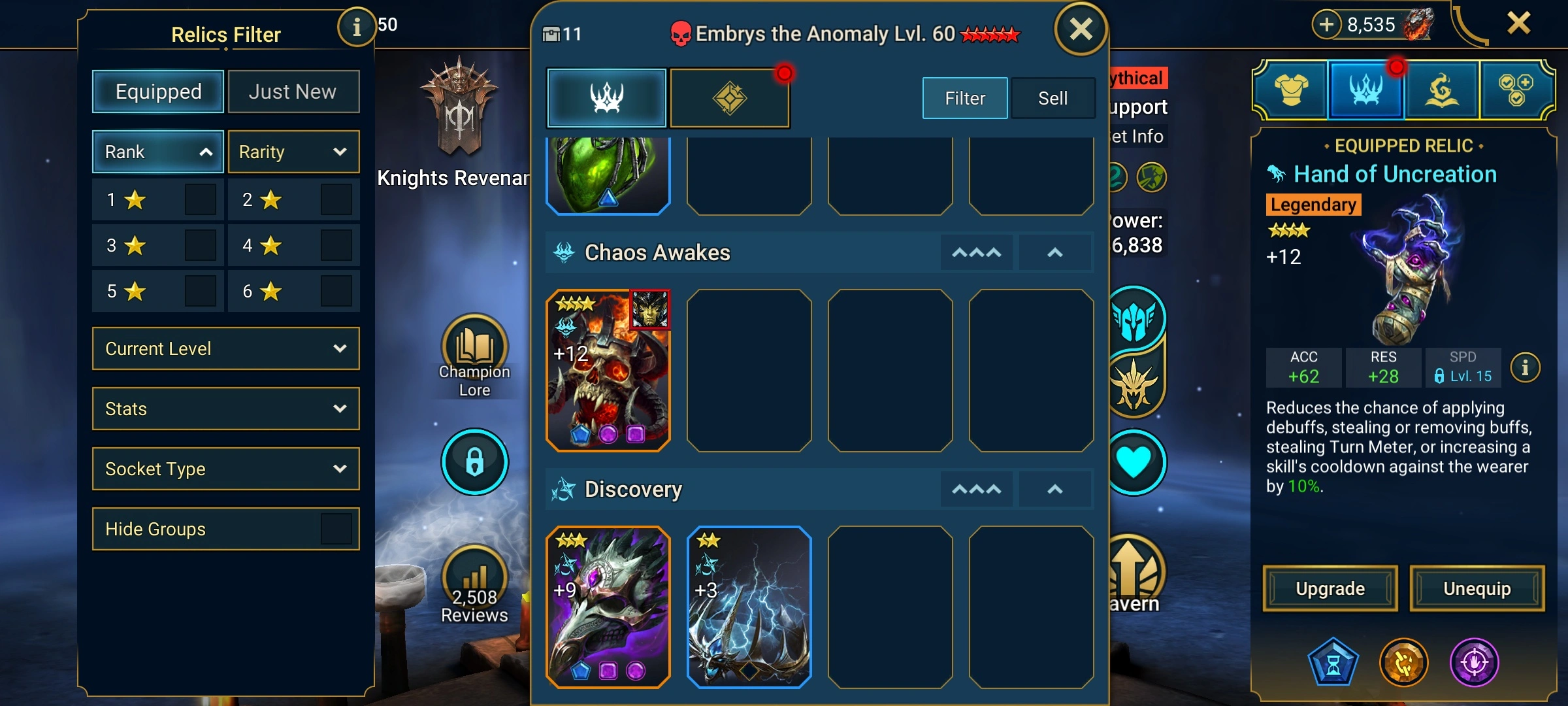Open the Current Level dropdown
The width and height of the screenshot is (1568, 706).
pos(225,348)
